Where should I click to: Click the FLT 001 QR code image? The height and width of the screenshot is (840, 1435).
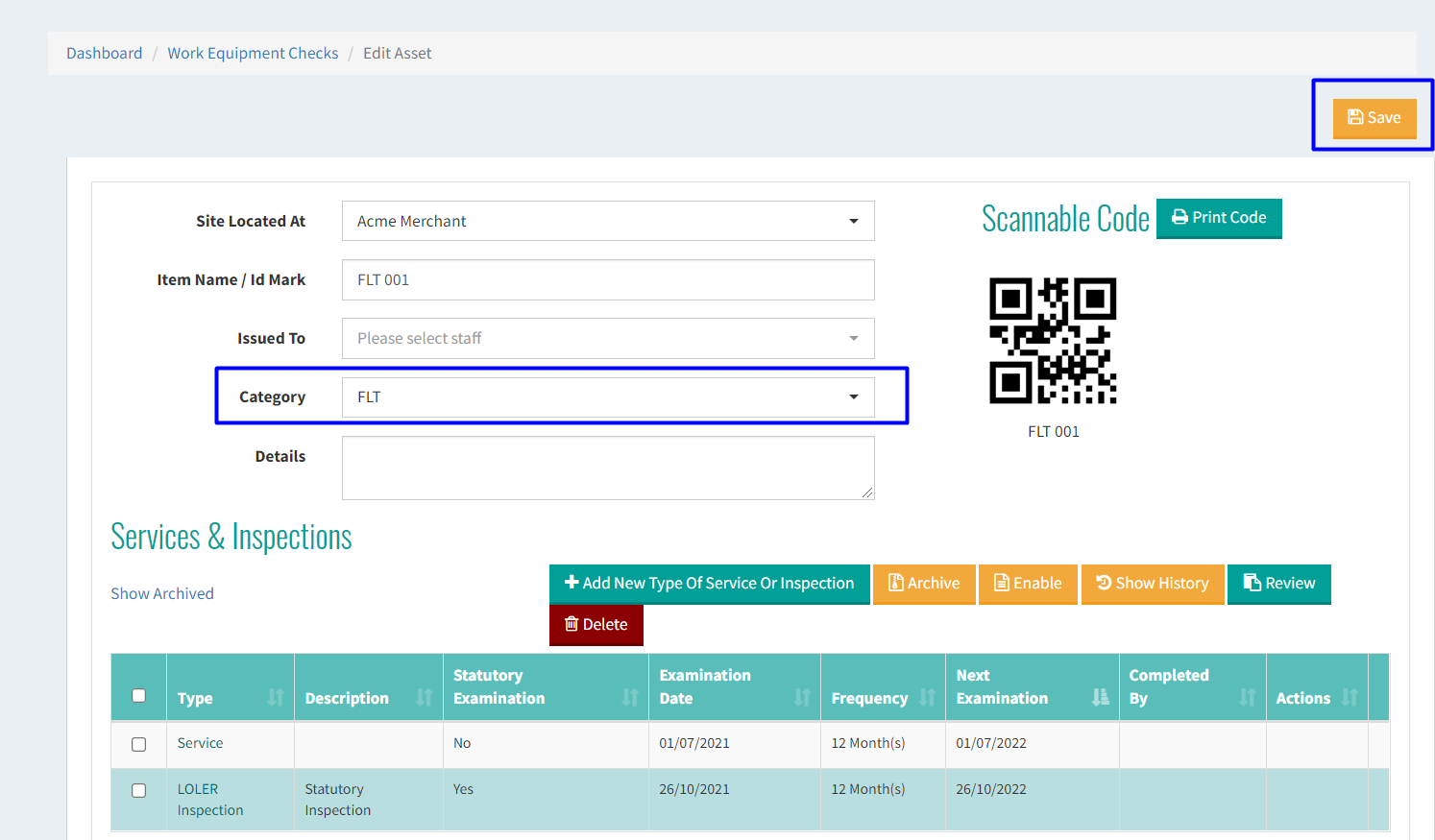click(x=1053, y=341)
